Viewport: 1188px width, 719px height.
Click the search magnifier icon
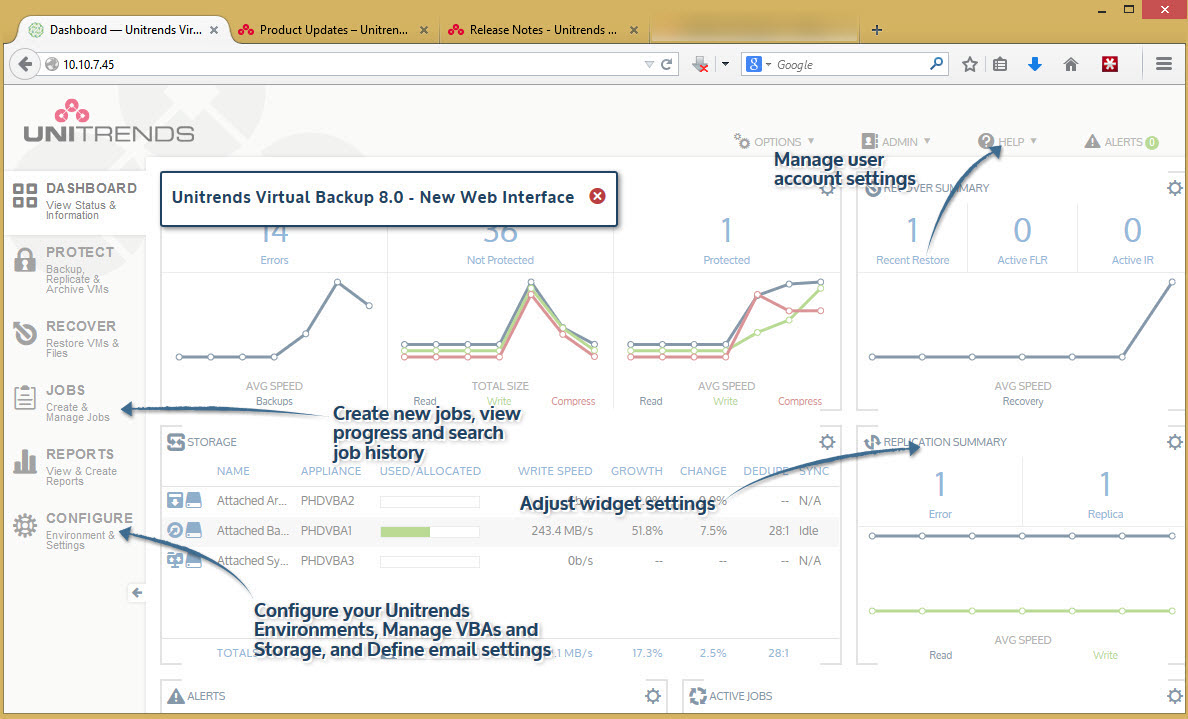pyautogui.click(x=936, y=64)
